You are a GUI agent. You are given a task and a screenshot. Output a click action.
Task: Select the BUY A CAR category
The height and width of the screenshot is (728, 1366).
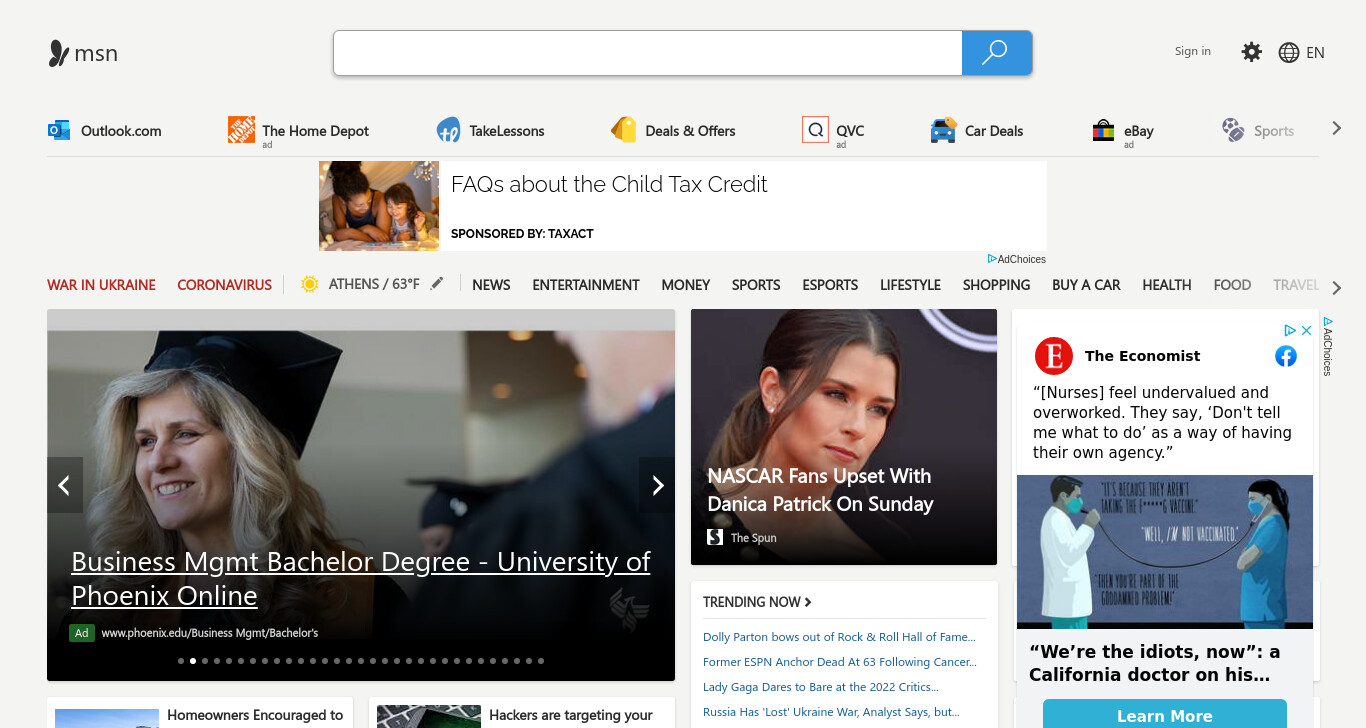pyautogui.click(x=1086, y=285)
